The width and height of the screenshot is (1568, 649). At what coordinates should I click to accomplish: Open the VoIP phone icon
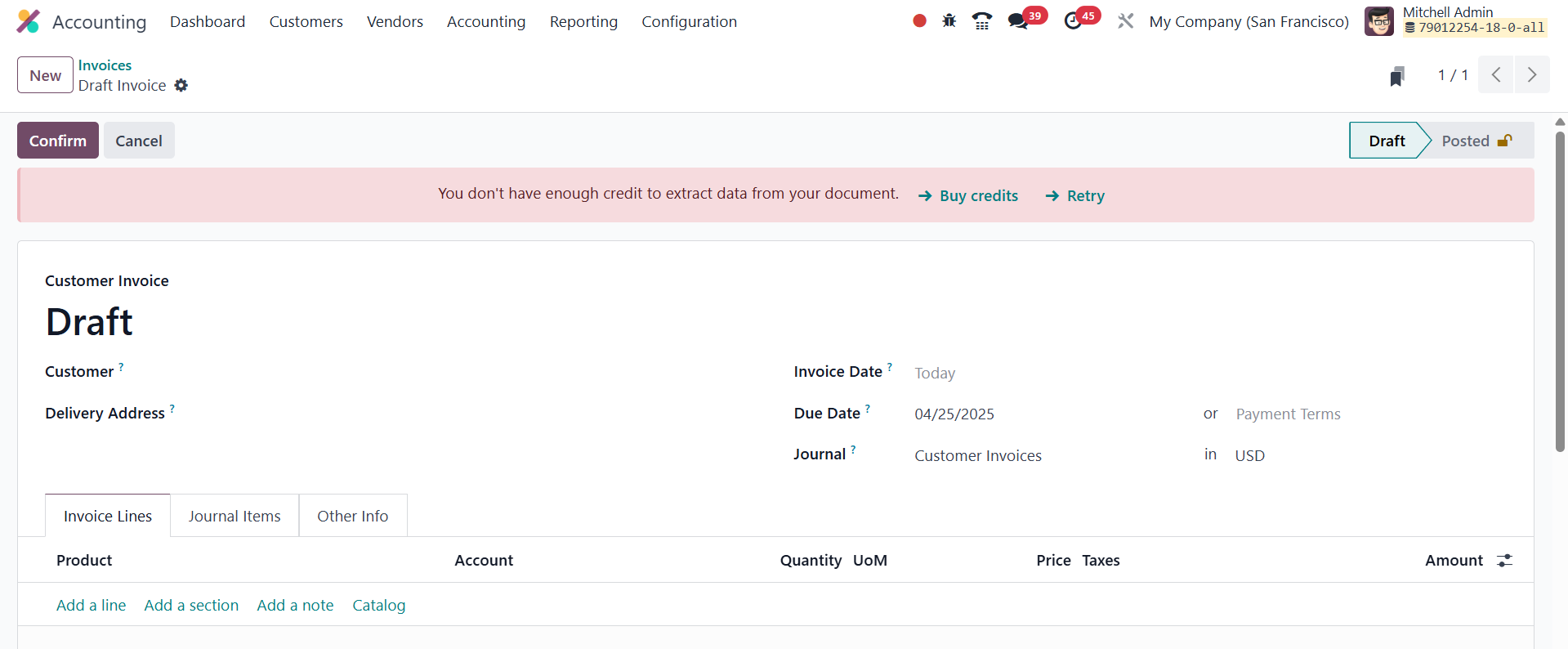(x=982, y=21)
